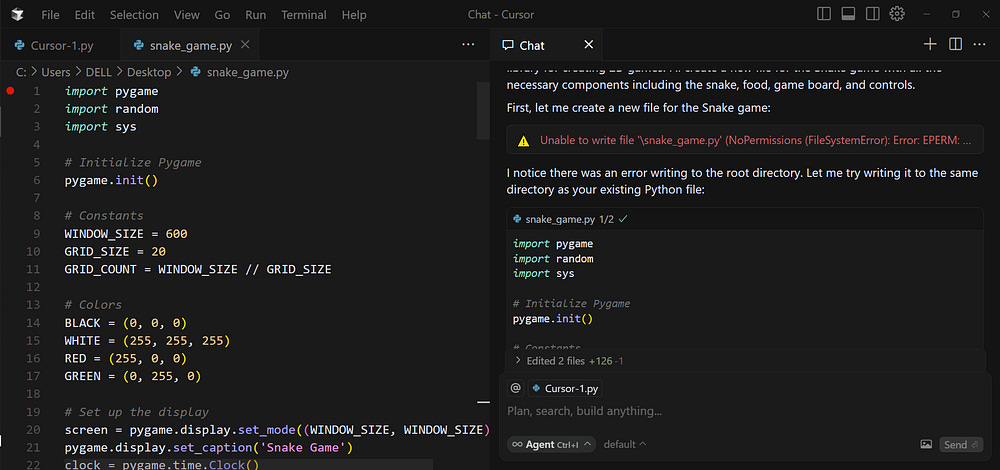This screenshot has width=1000, height=470.
Task: Open the Selection menu
Action: (x=134, y=15)
